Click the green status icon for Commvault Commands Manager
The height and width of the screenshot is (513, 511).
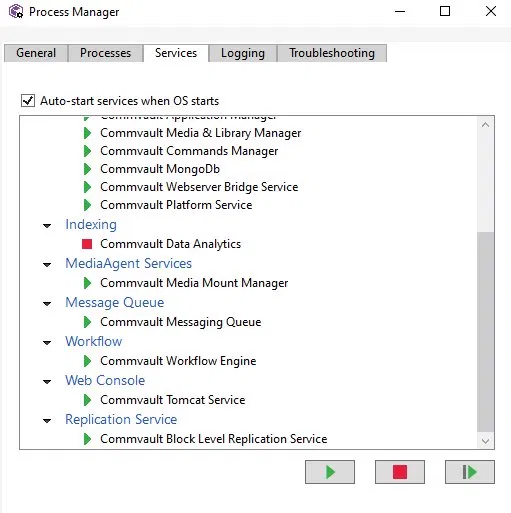coord(87,151)
